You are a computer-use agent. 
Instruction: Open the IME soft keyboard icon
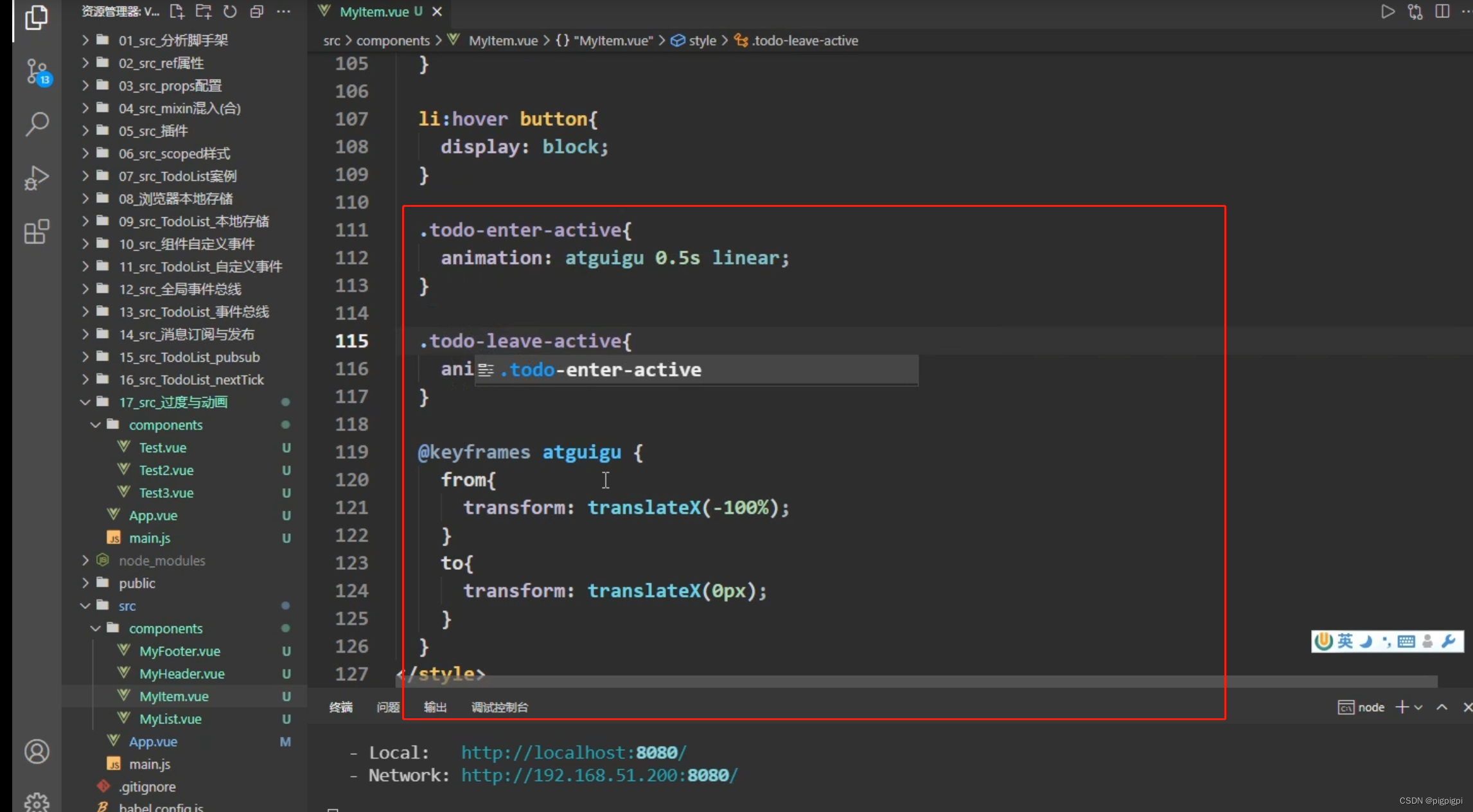pos(1406,641)
